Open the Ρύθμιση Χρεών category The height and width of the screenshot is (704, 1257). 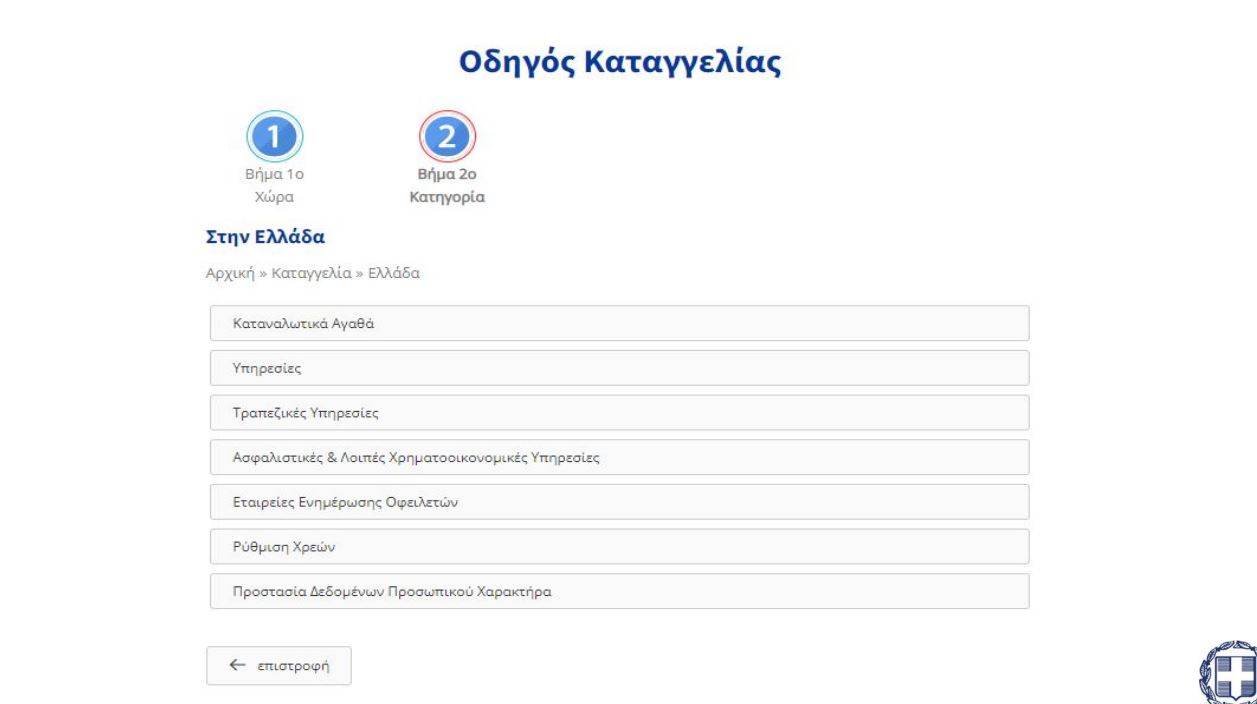pos(619,546)
